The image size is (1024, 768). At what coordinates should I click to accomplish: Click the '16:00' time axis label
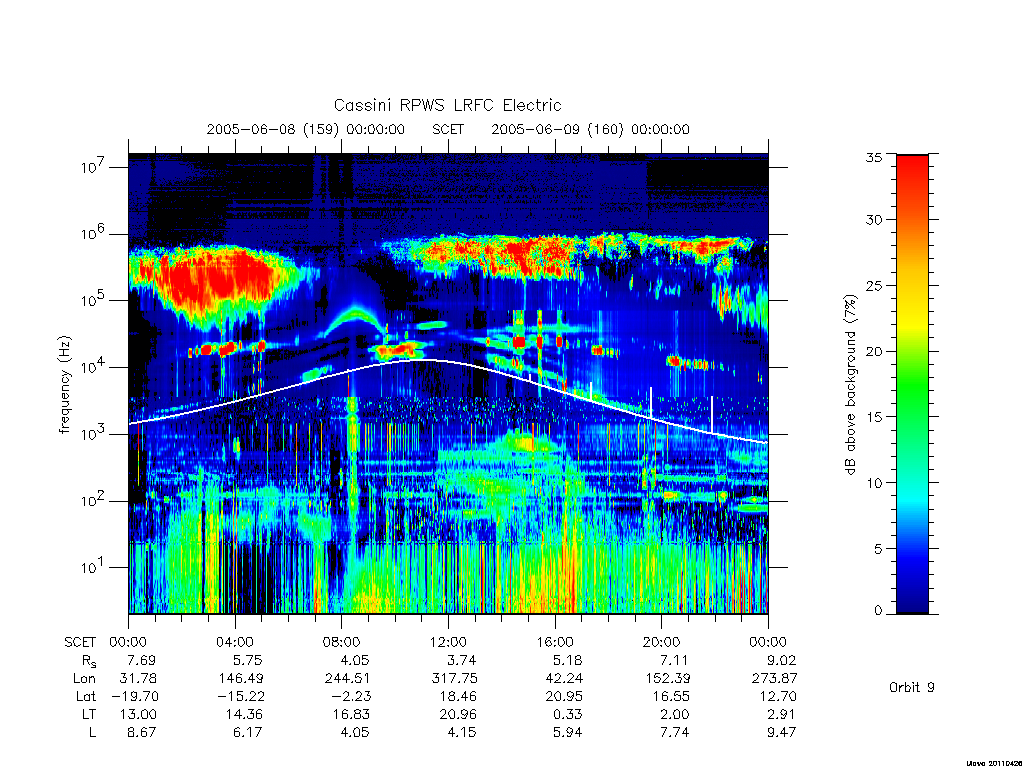click(554, 642)
